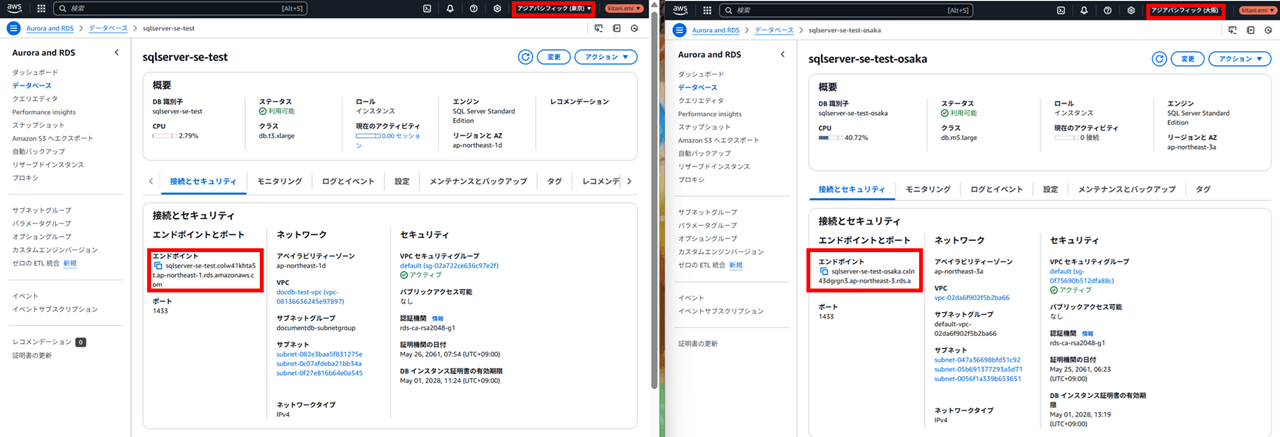The width and height of the screenshot is (1280, 437).
Task: Toggle hamburger navigation menu in Tokyo window
Action: pyautogui.click(x=13, y=29)
